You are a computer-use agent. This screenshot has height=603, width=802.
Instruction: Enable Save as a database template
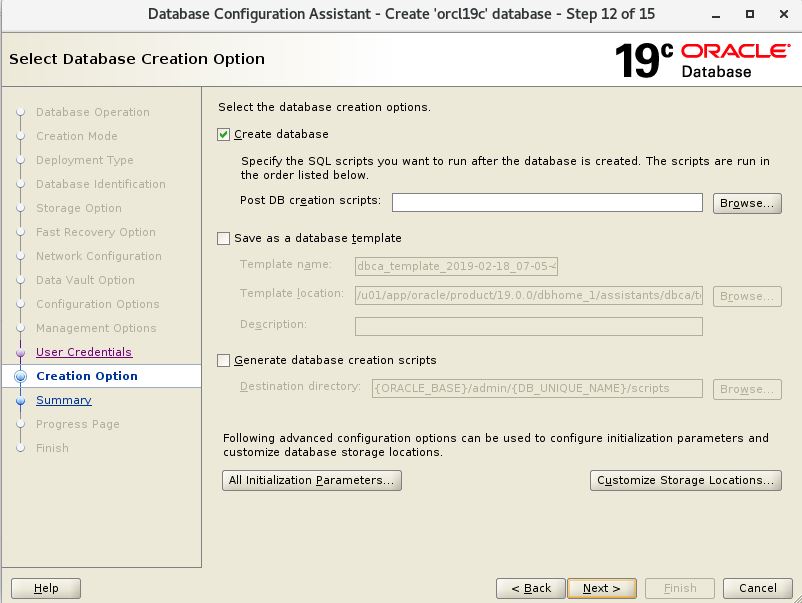point(224,238)
